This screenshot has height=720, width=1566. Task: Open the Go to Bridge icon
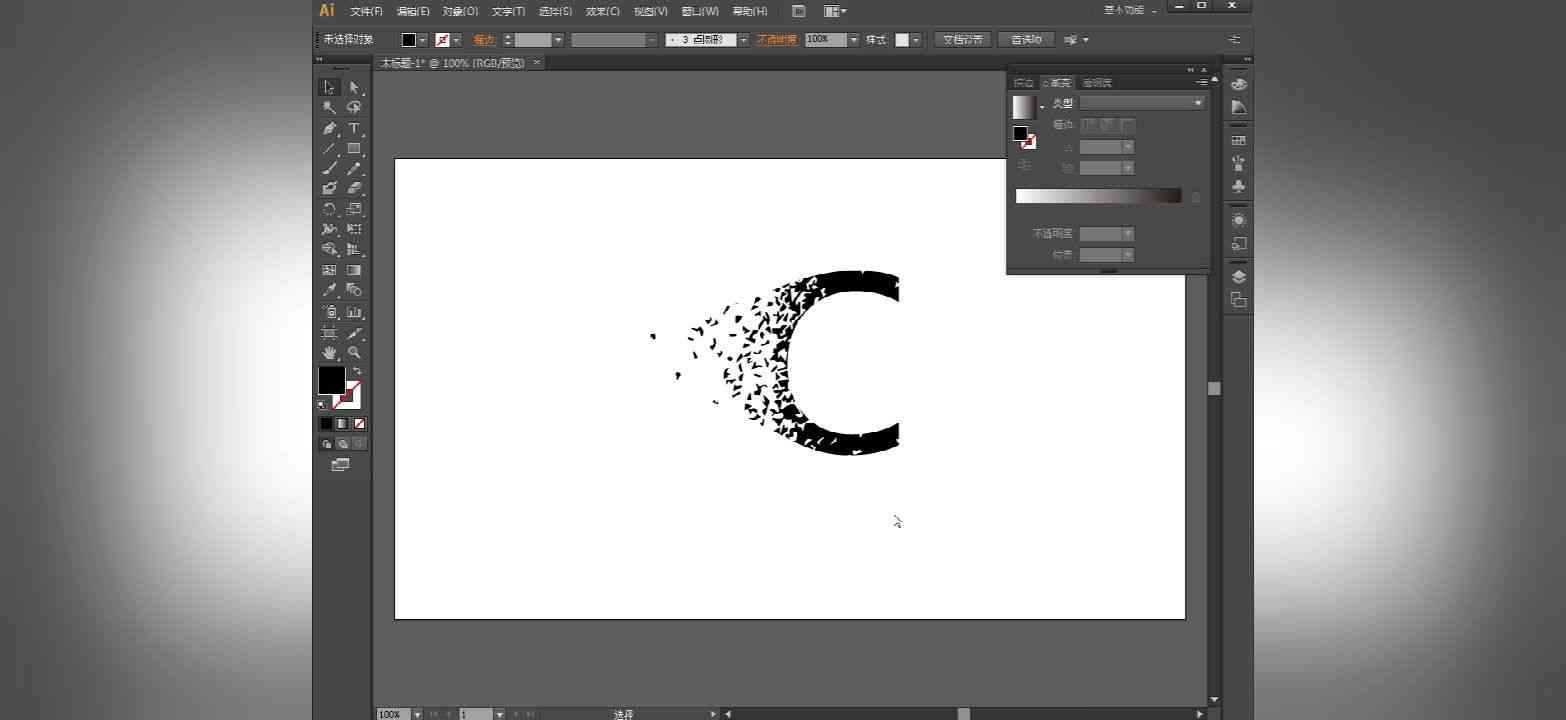(x=798, y=11)
